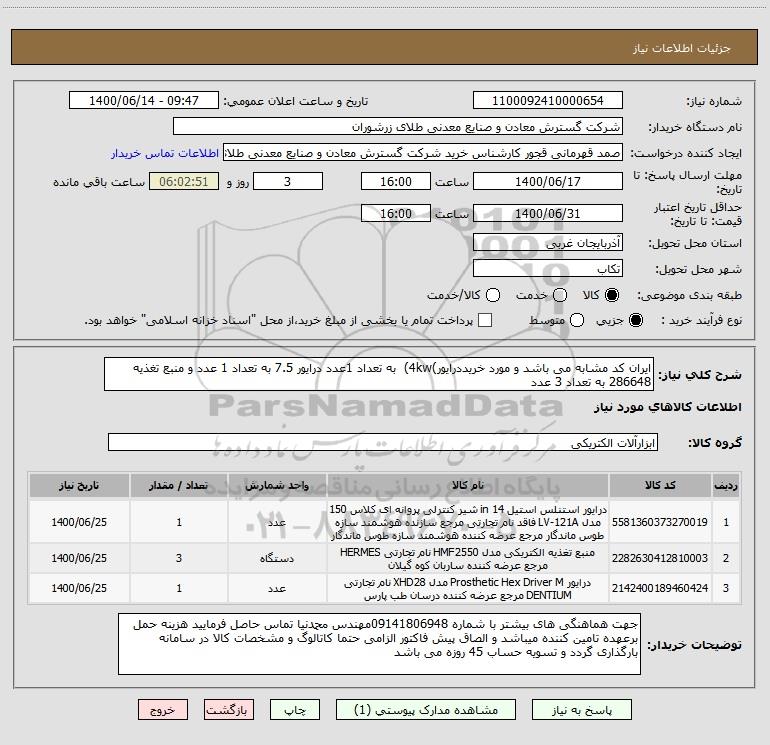Click the خروج exit button
The image size is (770, 745).
coord(163,710)
